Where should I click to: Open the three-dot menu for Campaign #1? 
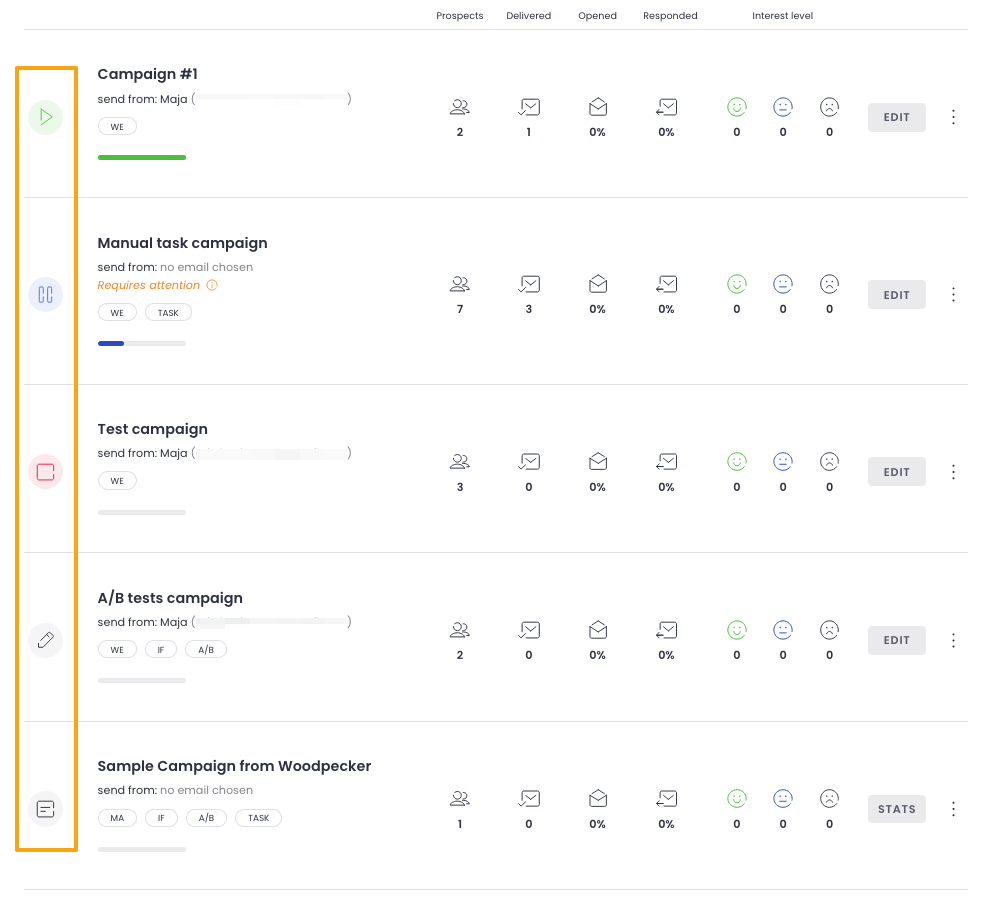tap(953, 117)
